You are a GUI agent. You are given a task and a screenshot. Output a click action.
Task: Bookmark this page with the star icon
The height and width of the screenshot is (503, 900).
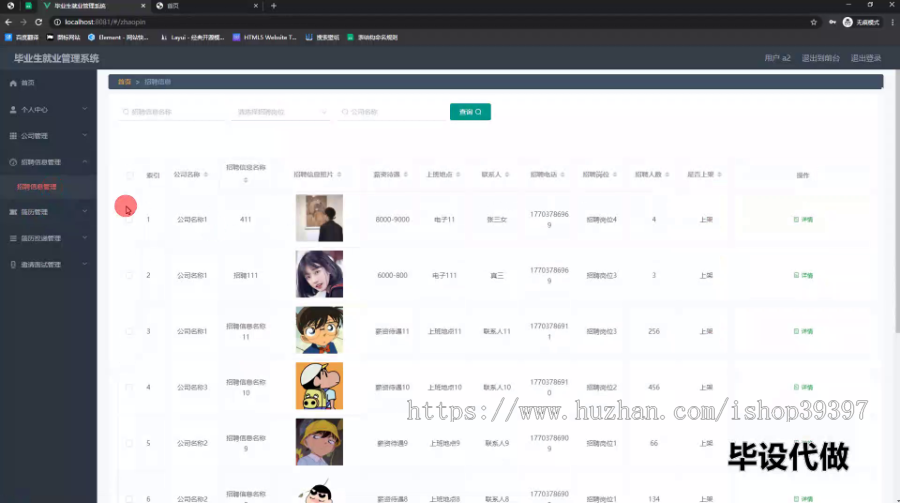(813, 22)
